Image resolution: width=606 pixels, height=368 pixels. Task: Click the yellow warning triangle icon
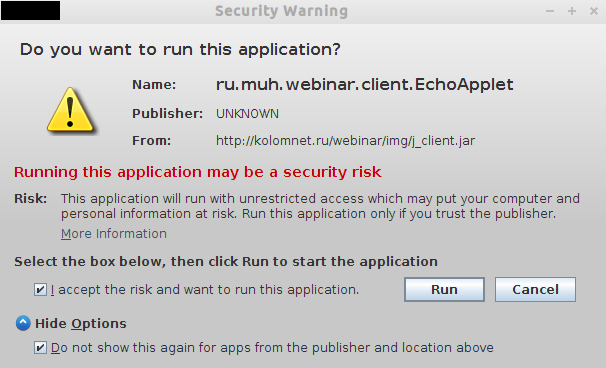pyautogui.click(x=70, y=110)
